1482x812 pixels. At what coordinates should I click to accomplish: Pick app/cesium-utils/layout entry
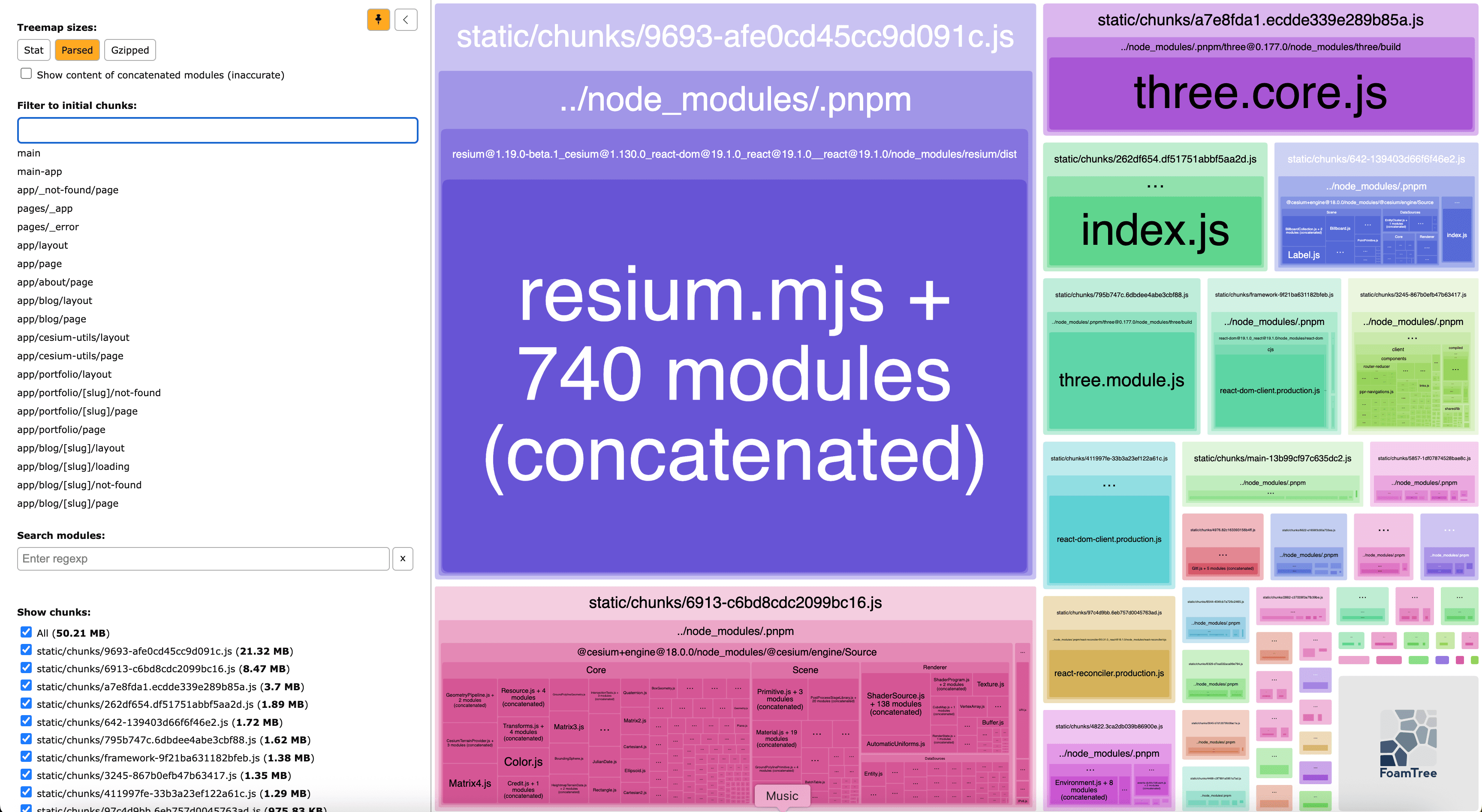pos(73,337)
